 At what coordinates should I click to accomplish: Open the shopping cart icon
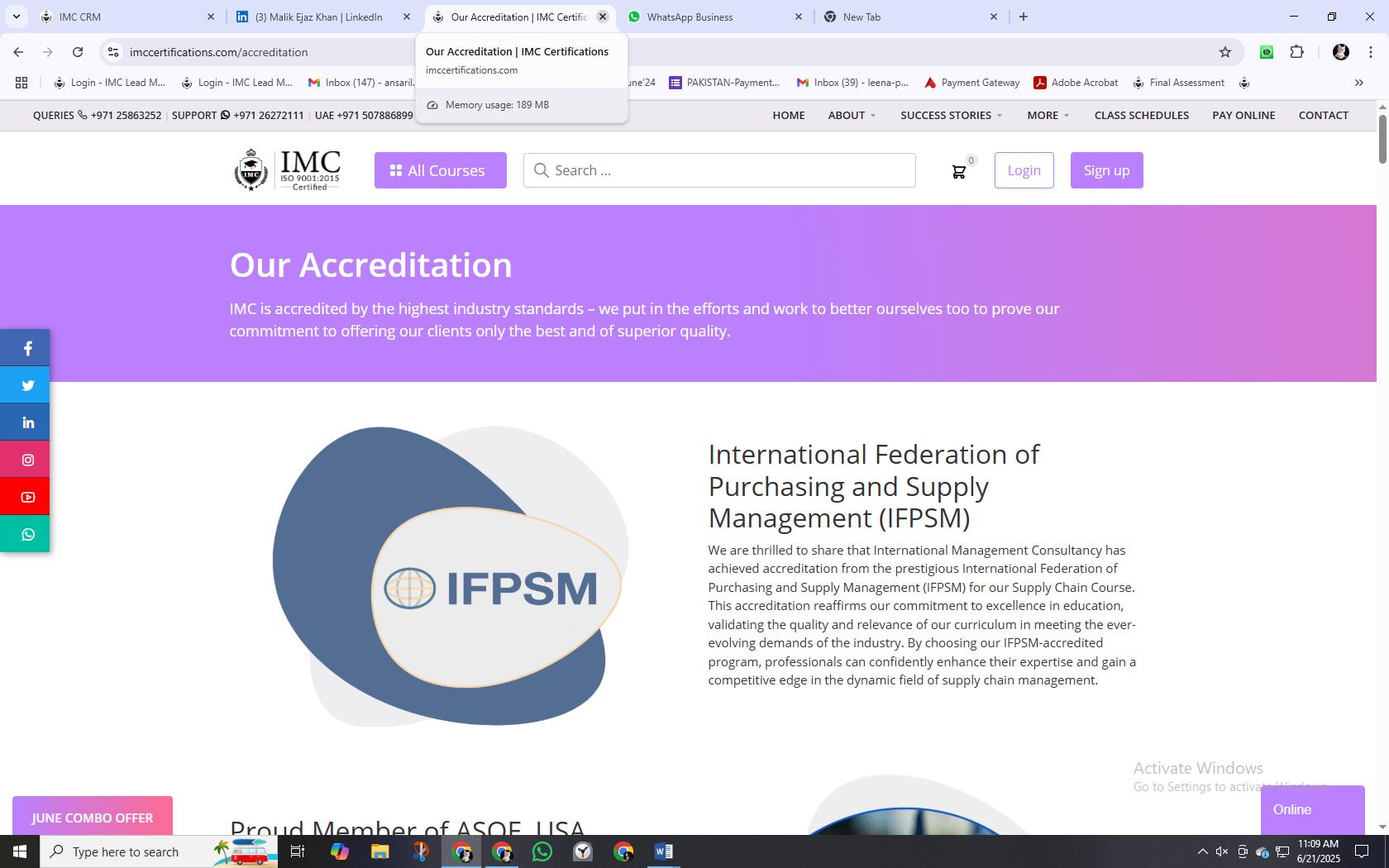pyautogui.click(x=959, y=171)
